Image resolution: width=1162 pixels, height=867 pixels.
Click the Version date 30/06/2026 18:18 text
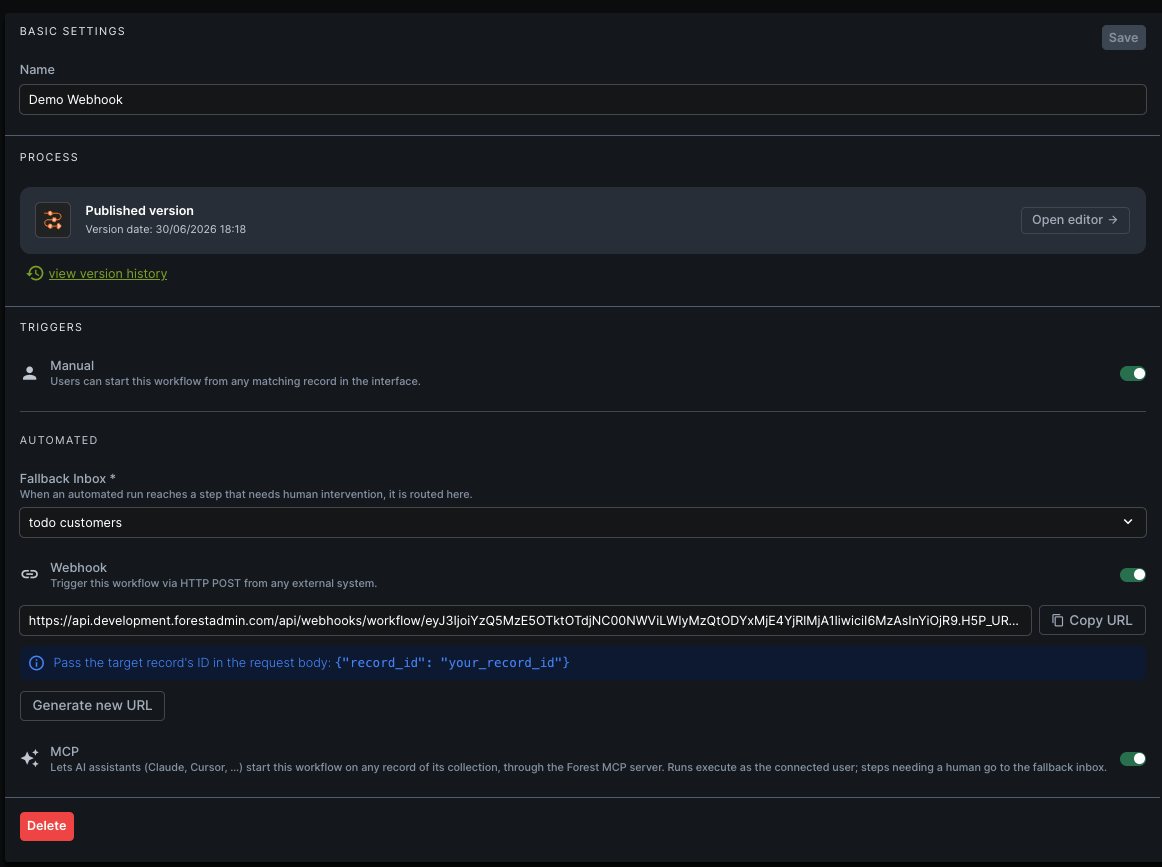point(165,230)
